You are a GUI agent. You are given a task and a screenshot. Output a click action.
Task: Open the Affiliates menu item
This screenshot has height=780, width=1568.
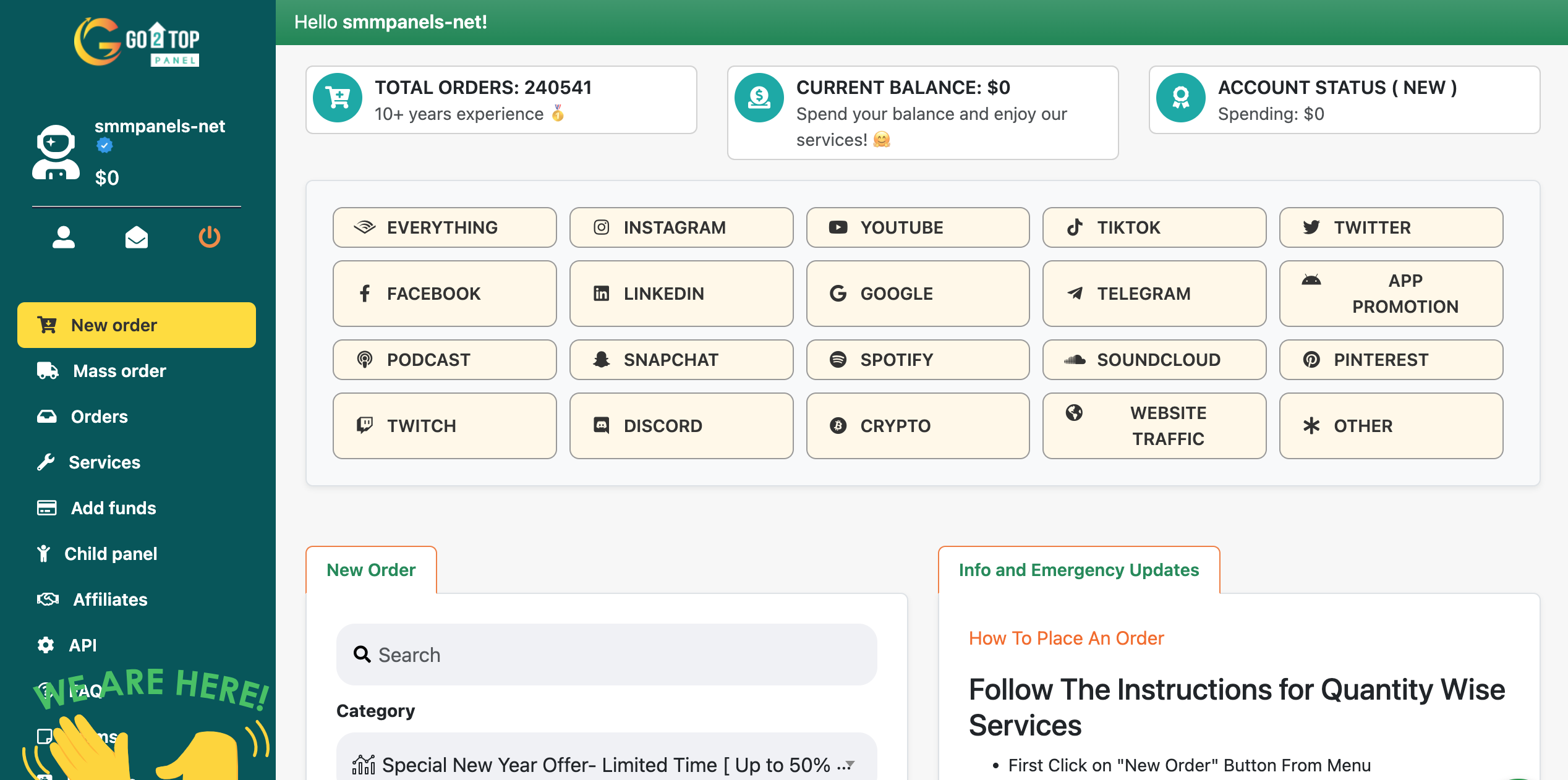[x=110, y=600]
